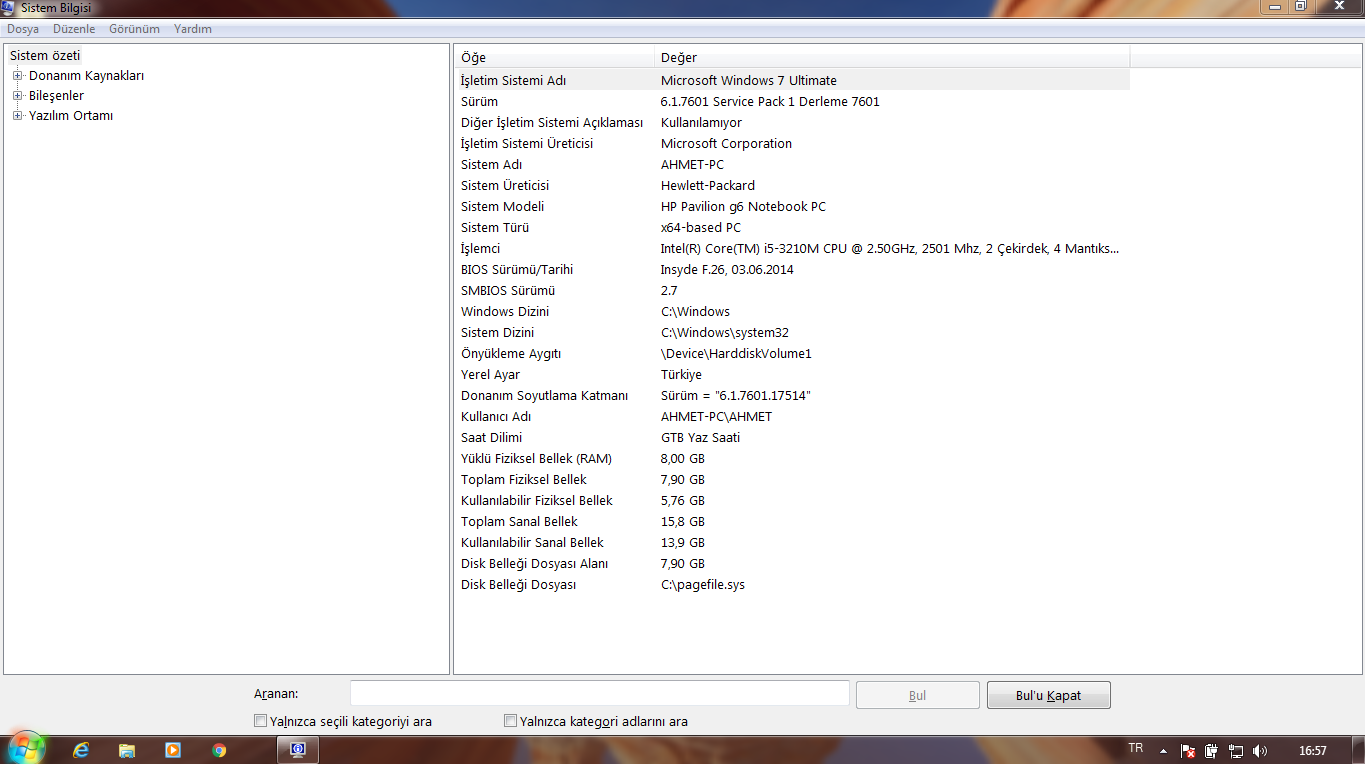Open the Düzenle menu

tap(74, 29)
